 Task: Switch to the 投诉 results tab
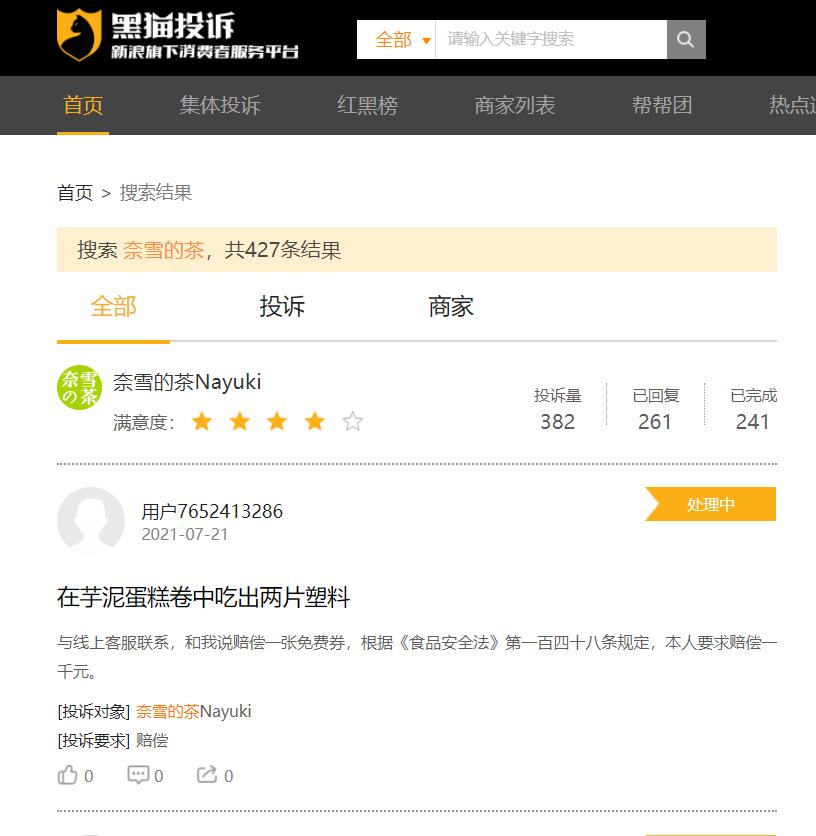pyautogui.click(x=282, y=307)
